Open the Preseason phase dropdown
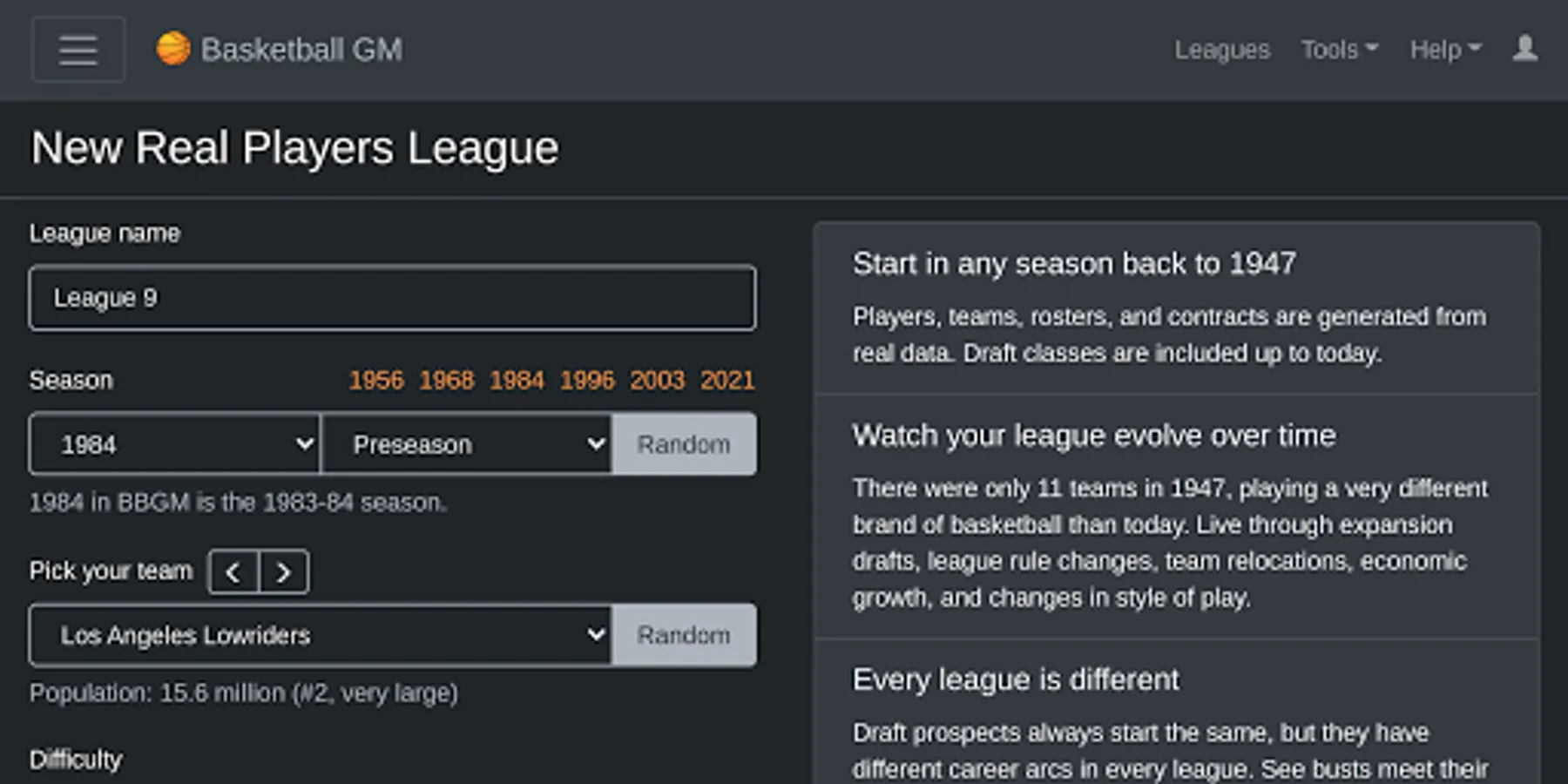The image size is (1568, 784). point(467,444)
